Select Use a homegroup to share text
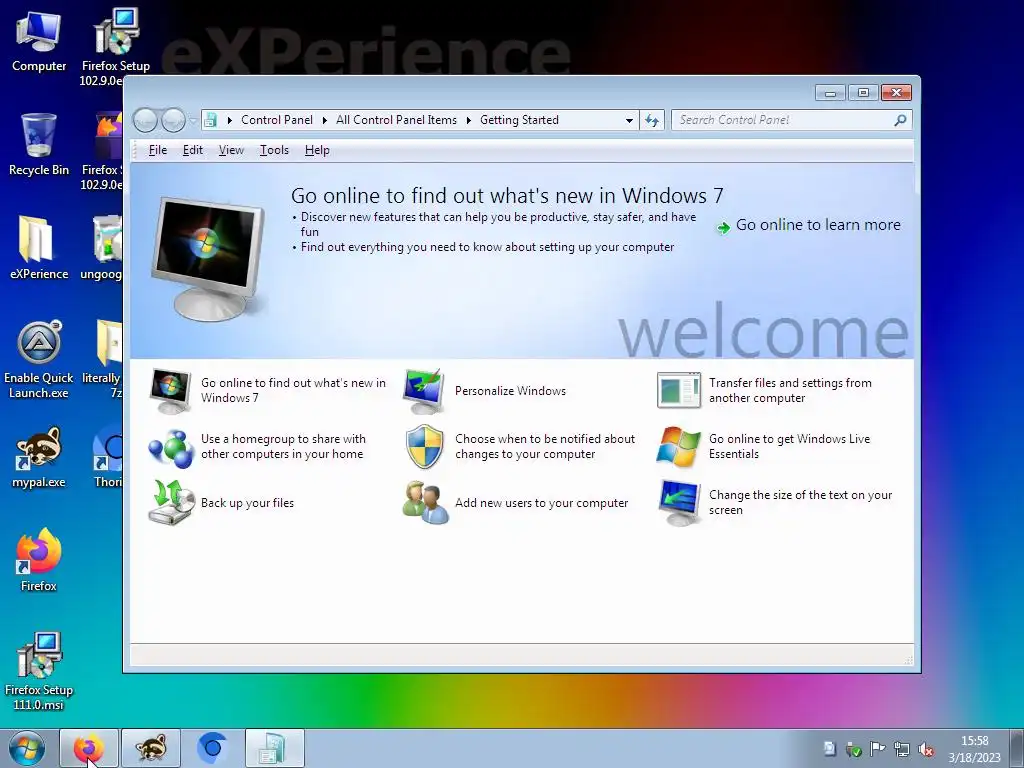 point(283,447)
